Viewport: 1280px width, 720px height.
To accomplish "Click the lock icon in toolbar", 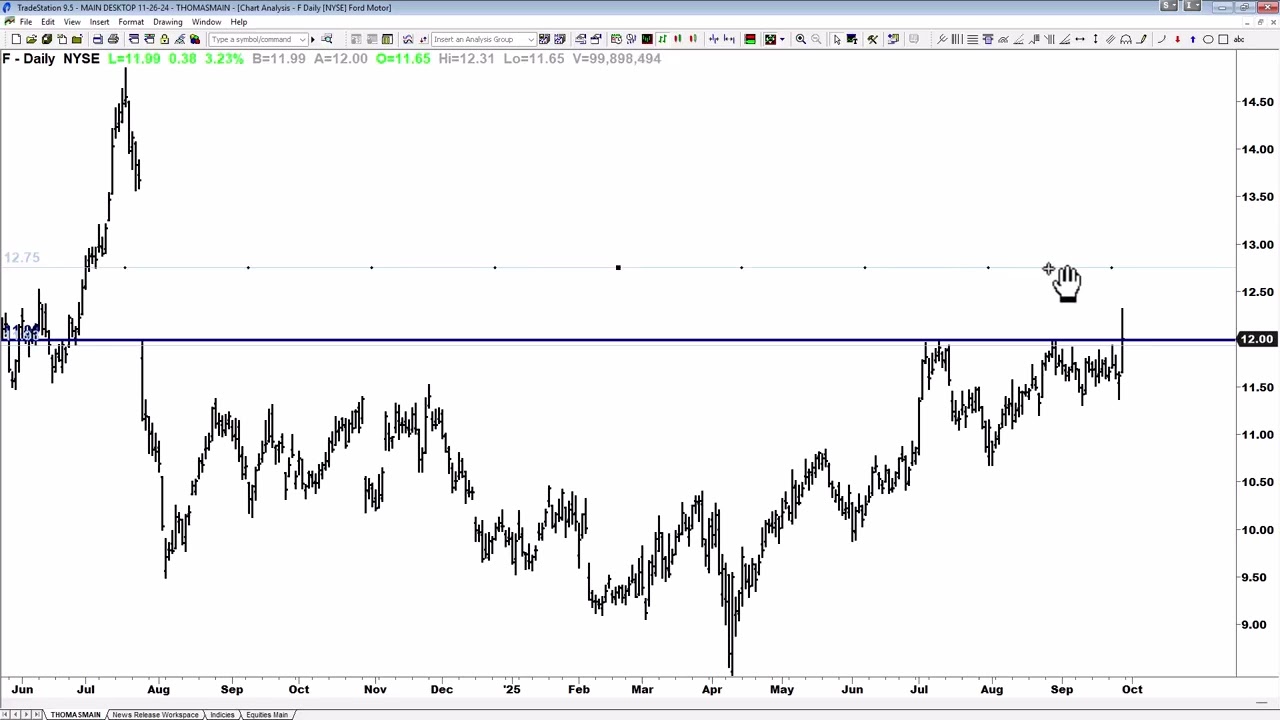I will coord(164,39).
